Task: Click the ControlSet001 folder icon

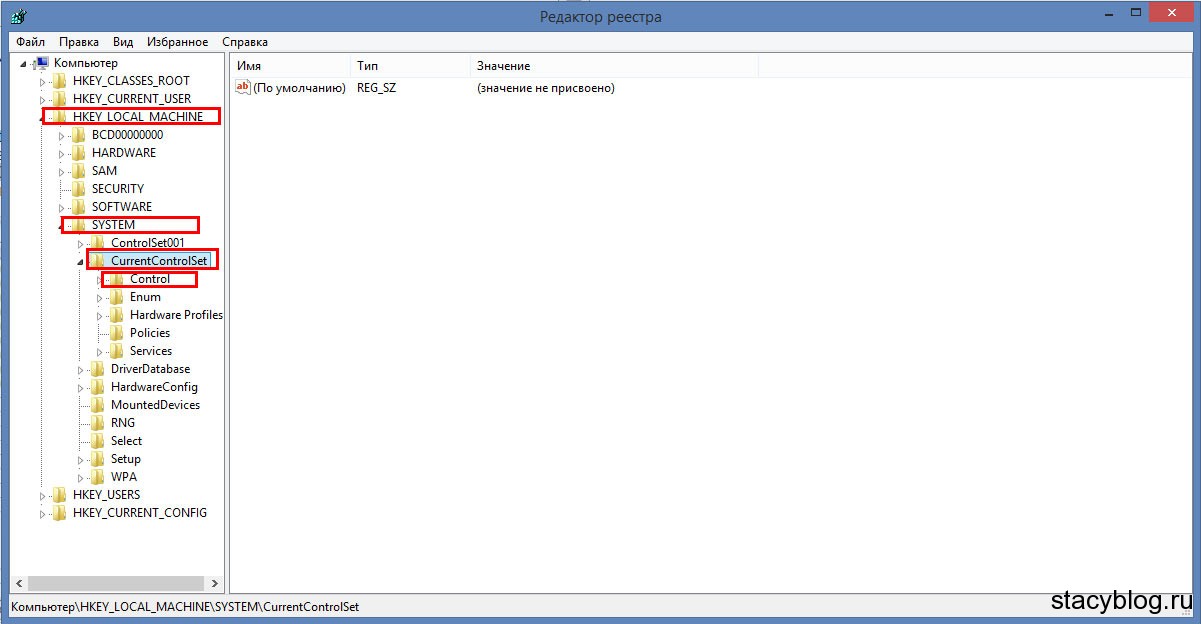Action: pyautogui.click(x=98, y=243)
